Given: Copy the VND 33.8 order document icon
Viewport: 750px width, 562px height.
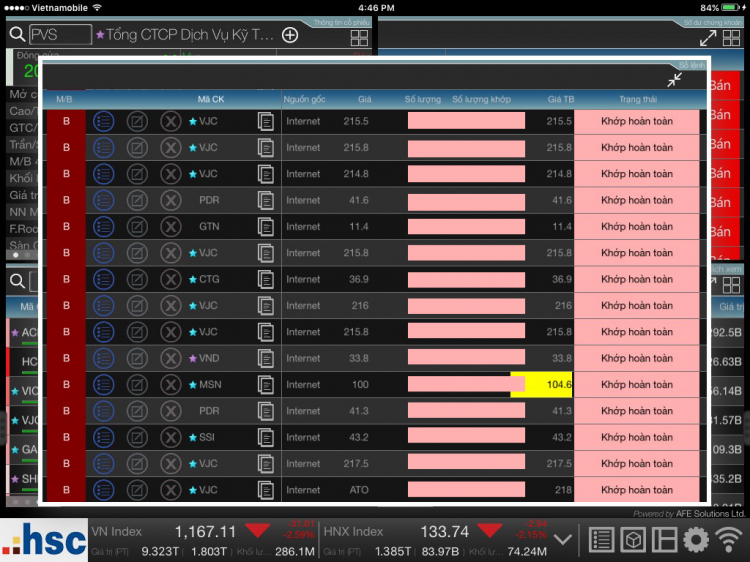Looking at the screenshot, I should click(265, 358).
